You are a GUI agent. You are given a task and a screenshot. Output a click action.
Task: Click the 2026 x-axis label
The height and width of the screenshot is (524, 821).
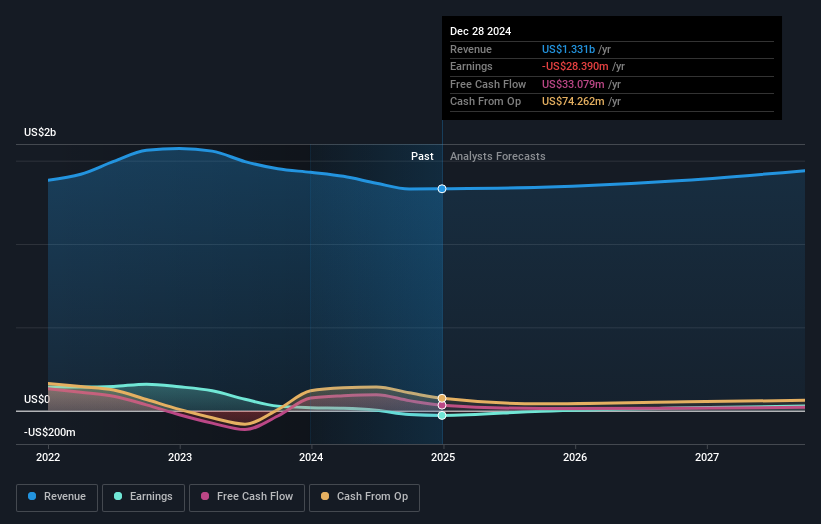coord(575,457)
